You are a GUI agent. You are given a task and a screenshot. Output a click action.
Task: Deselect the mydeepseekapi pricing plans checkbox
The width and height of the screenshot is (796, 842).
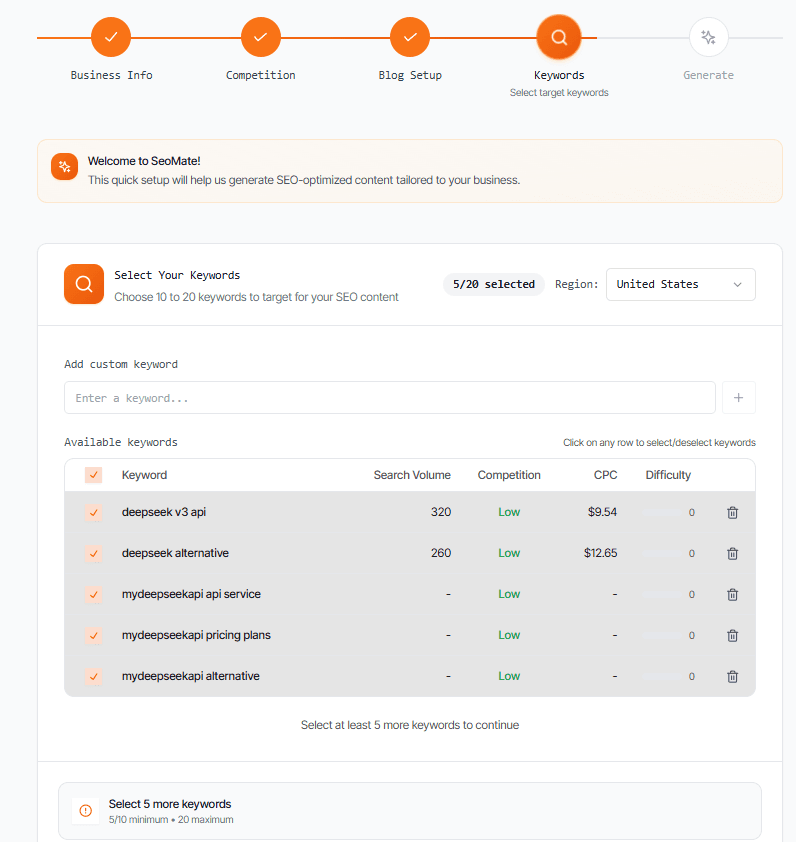coord(93,635)
